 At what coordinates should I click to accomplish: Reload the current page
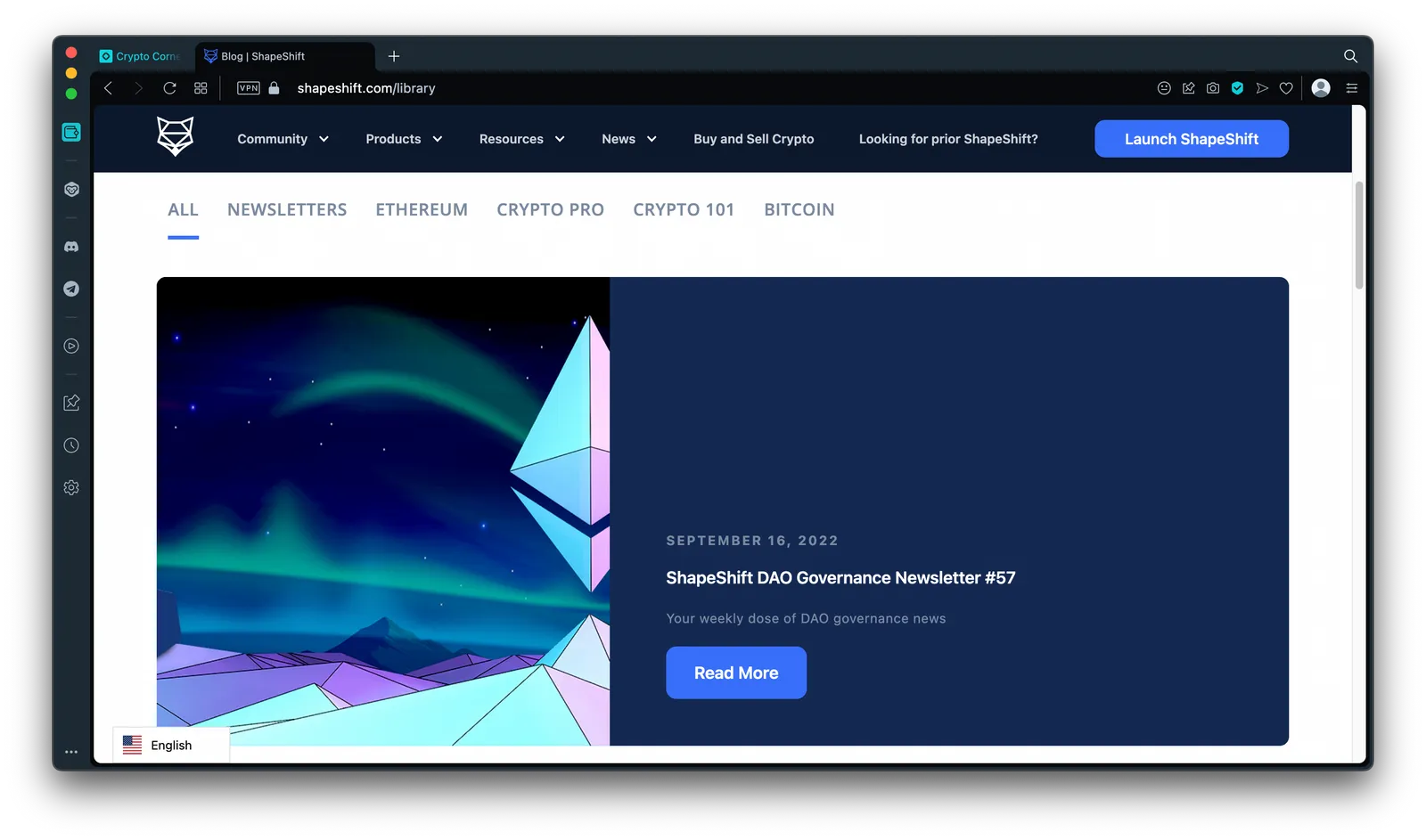169,88
